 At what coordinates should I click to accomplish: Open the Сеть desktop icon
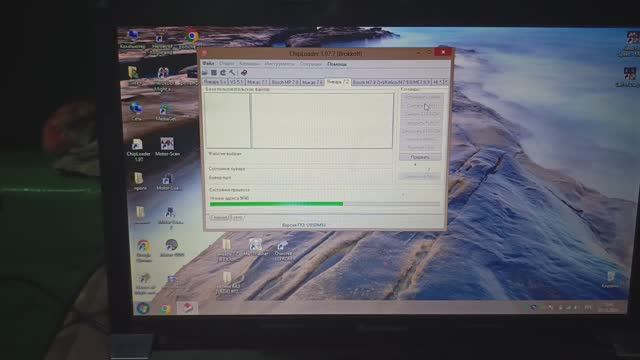136,111
